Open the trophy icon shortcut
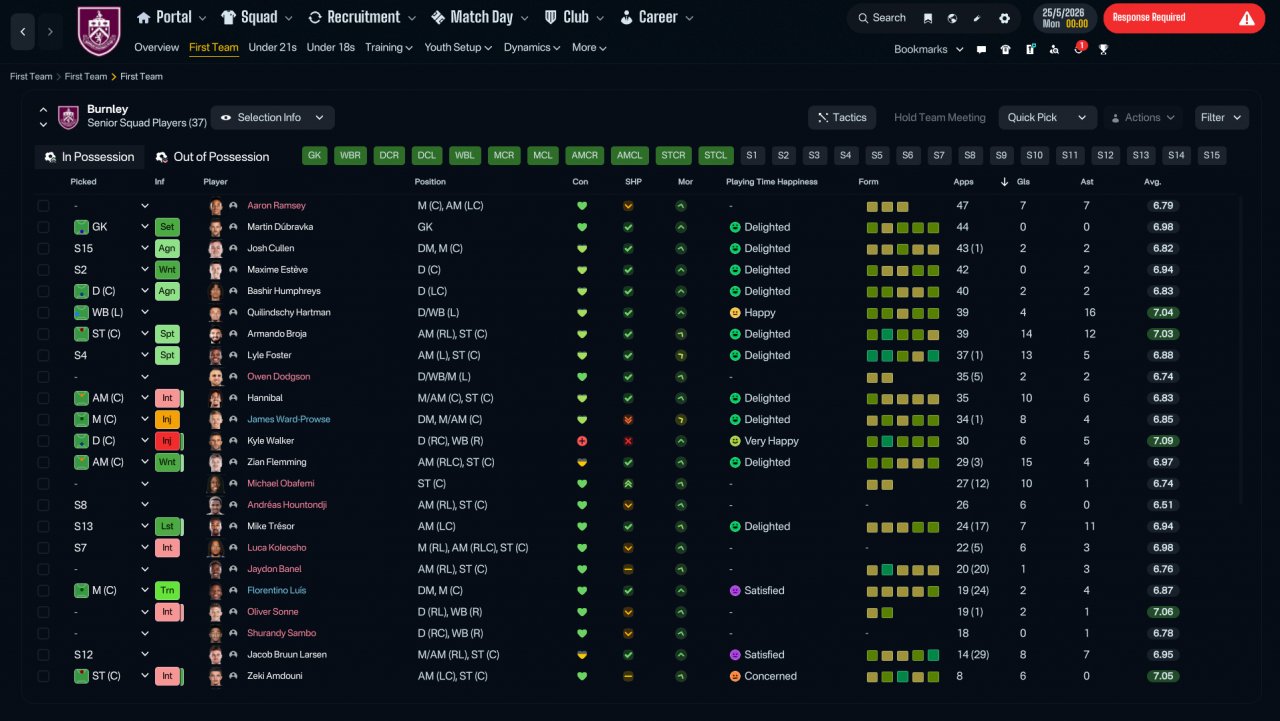The image size is (1280, 721). 1103,49
